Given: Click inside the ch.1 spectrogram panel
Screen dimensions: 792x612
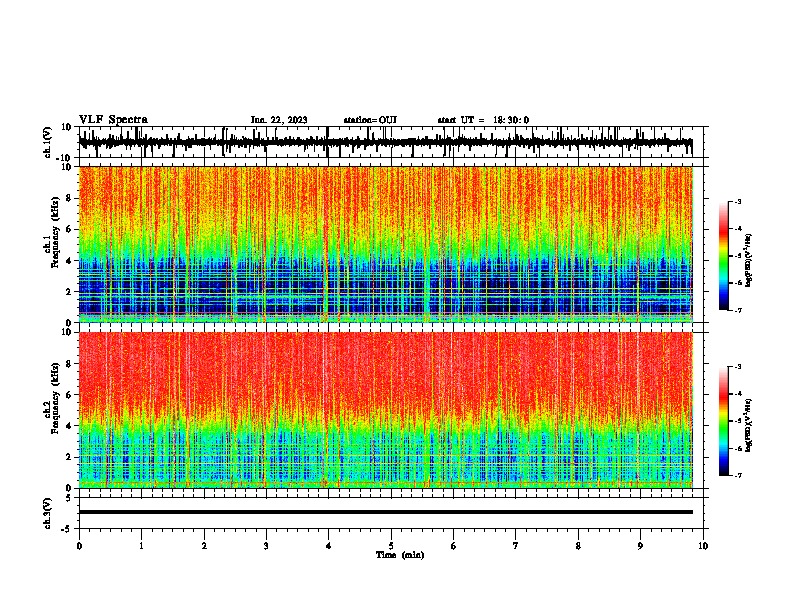Looking at the screenshot, I should tap(385, 244).
